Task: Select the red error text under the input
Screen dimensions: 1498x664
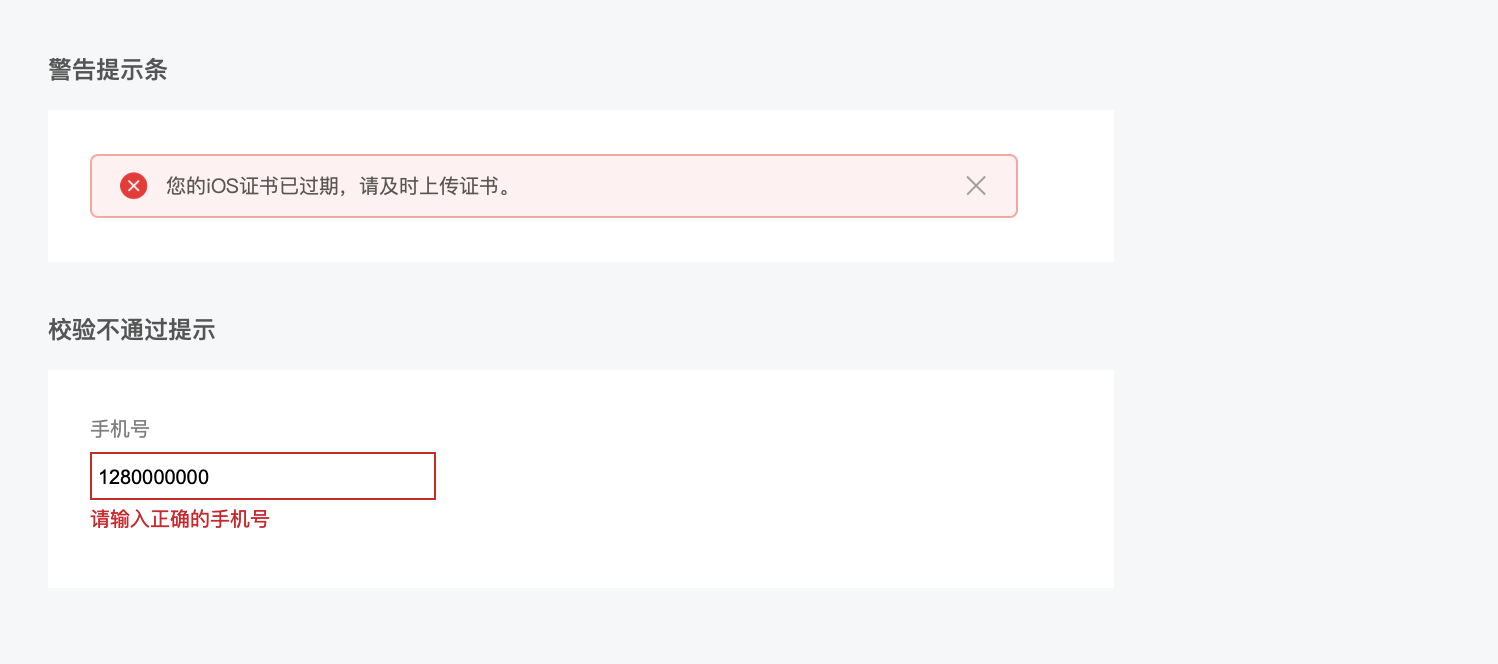Action: [180, 518]
